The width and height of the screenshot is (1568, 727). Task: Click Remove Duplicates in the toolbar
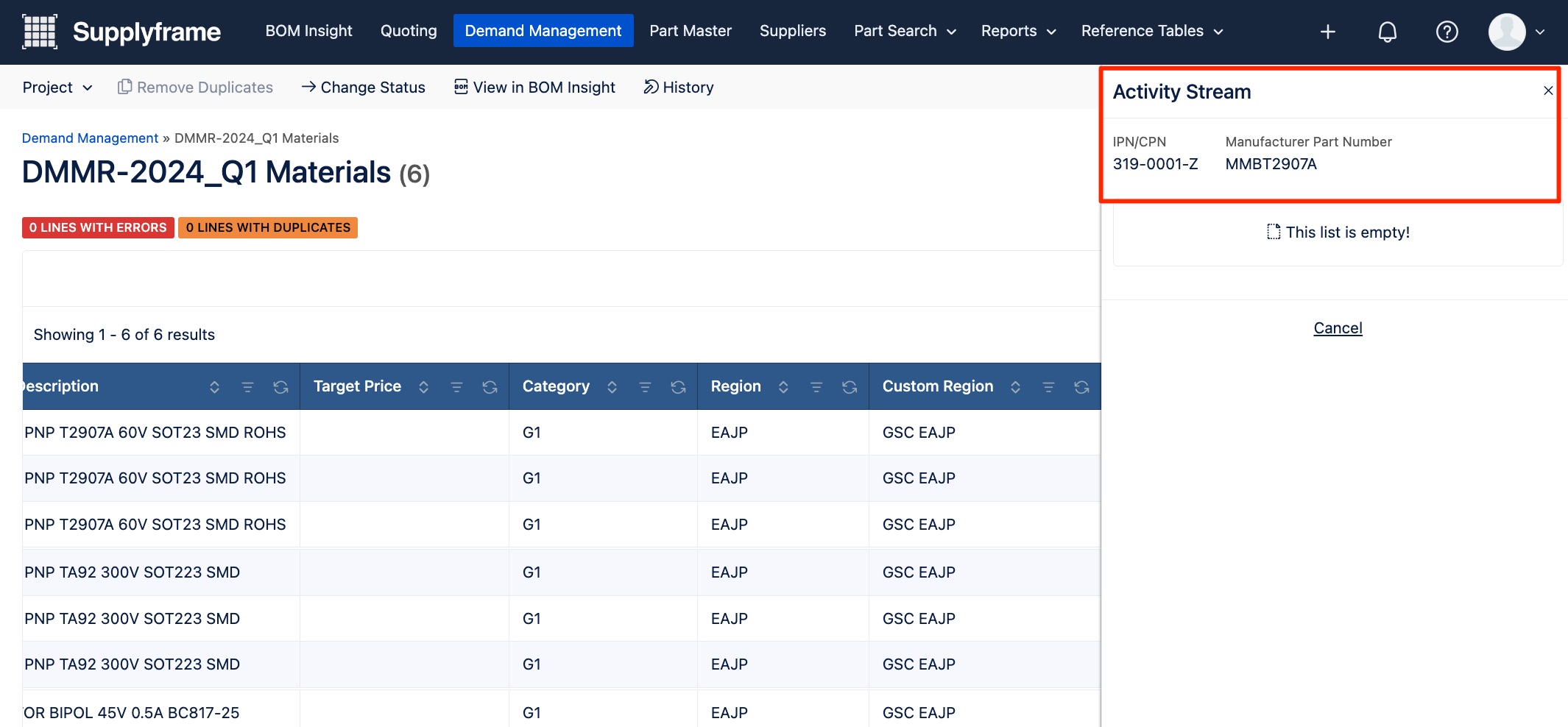[x=195, y=87]
